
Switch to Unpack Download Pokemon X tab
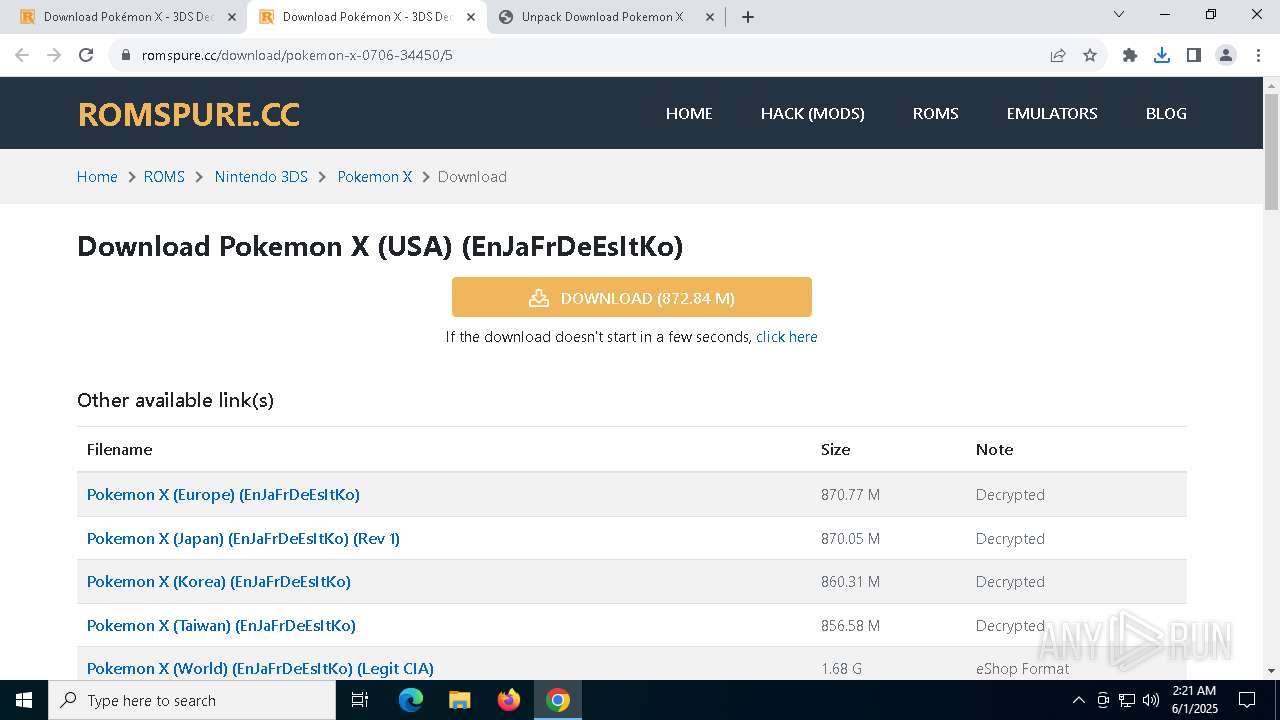point(605,17)
